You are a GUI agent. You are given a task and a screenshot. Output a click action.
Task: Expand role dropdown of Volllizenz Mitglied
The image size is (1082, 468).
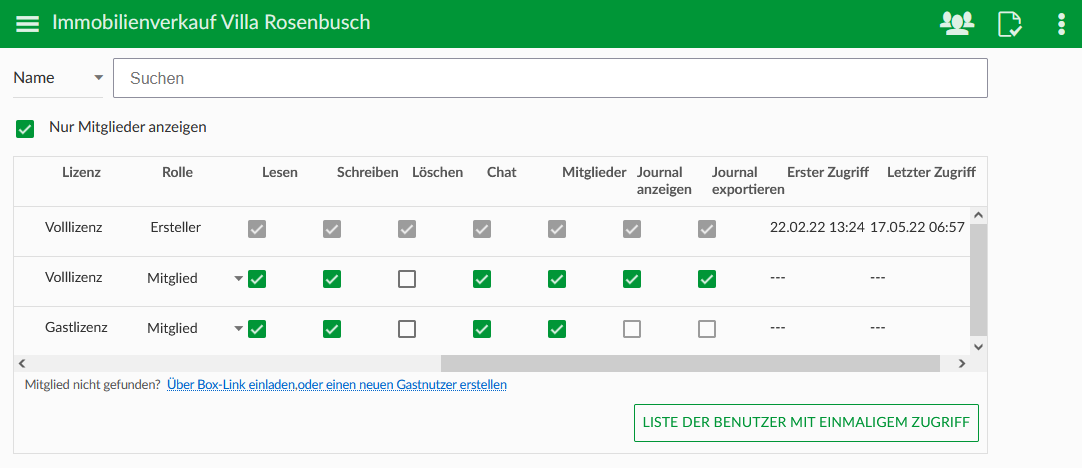[x=239, y=279]
